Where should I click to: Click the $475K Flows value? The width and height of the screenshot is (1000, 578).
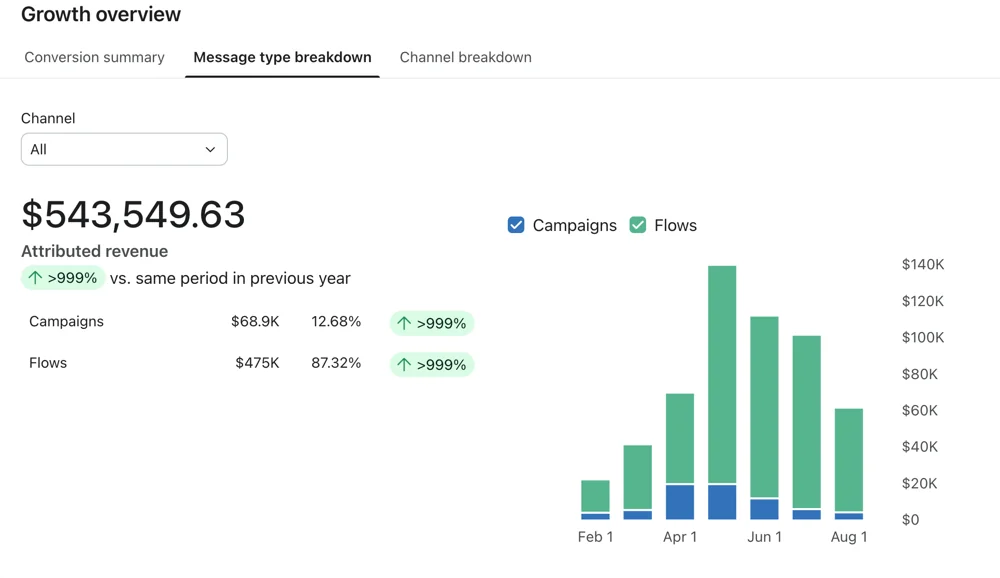pyautogui.click(x=258, y=363)
